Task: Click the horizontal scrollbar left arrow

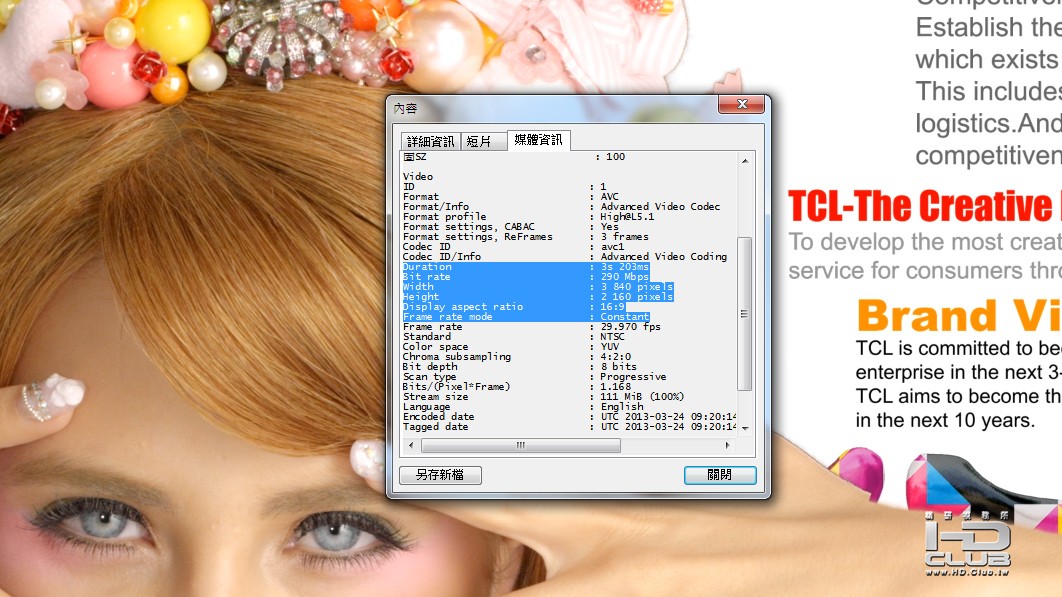Action: coord(411,445)
